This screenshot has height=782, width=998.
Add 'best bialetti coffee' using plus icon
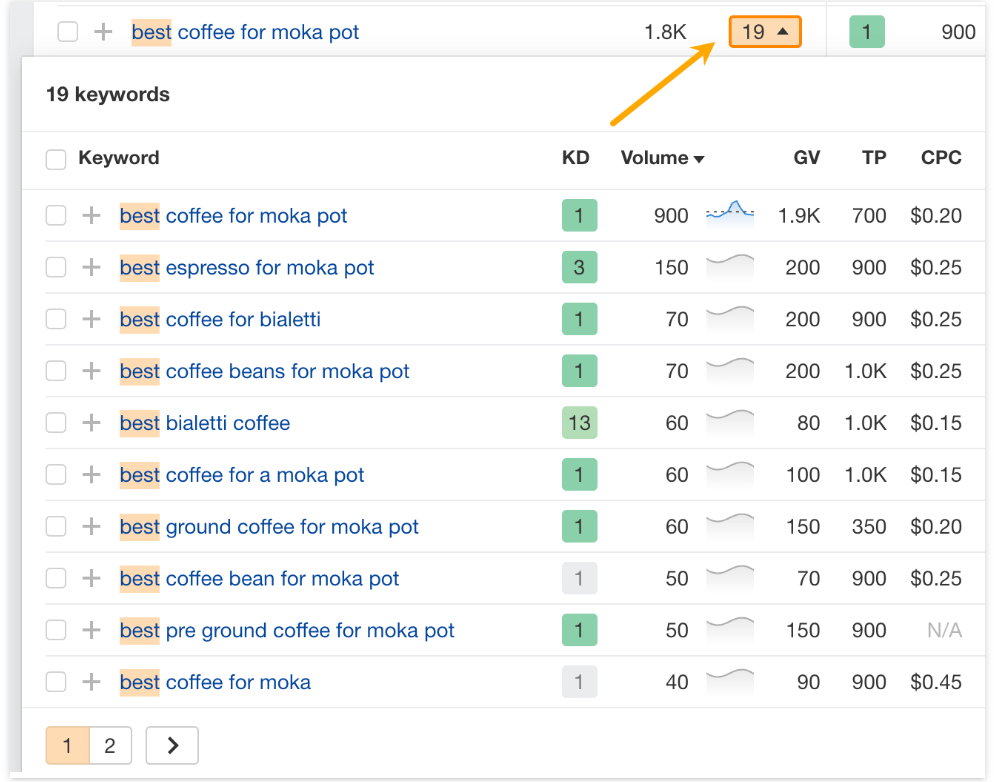coord(91,423)
